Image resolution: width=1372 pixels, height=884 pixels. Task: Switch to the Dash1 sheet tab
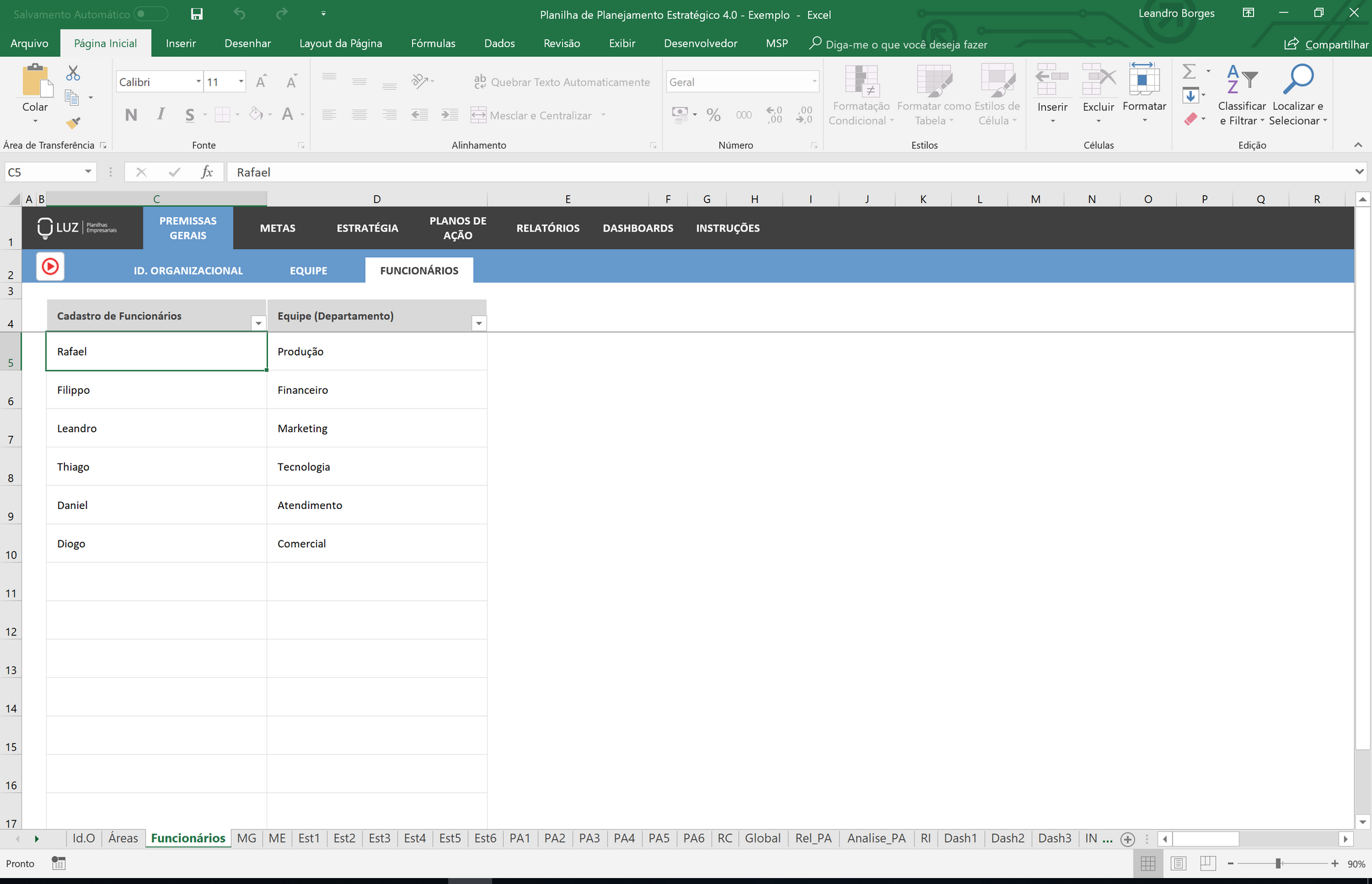click(960, 838)
